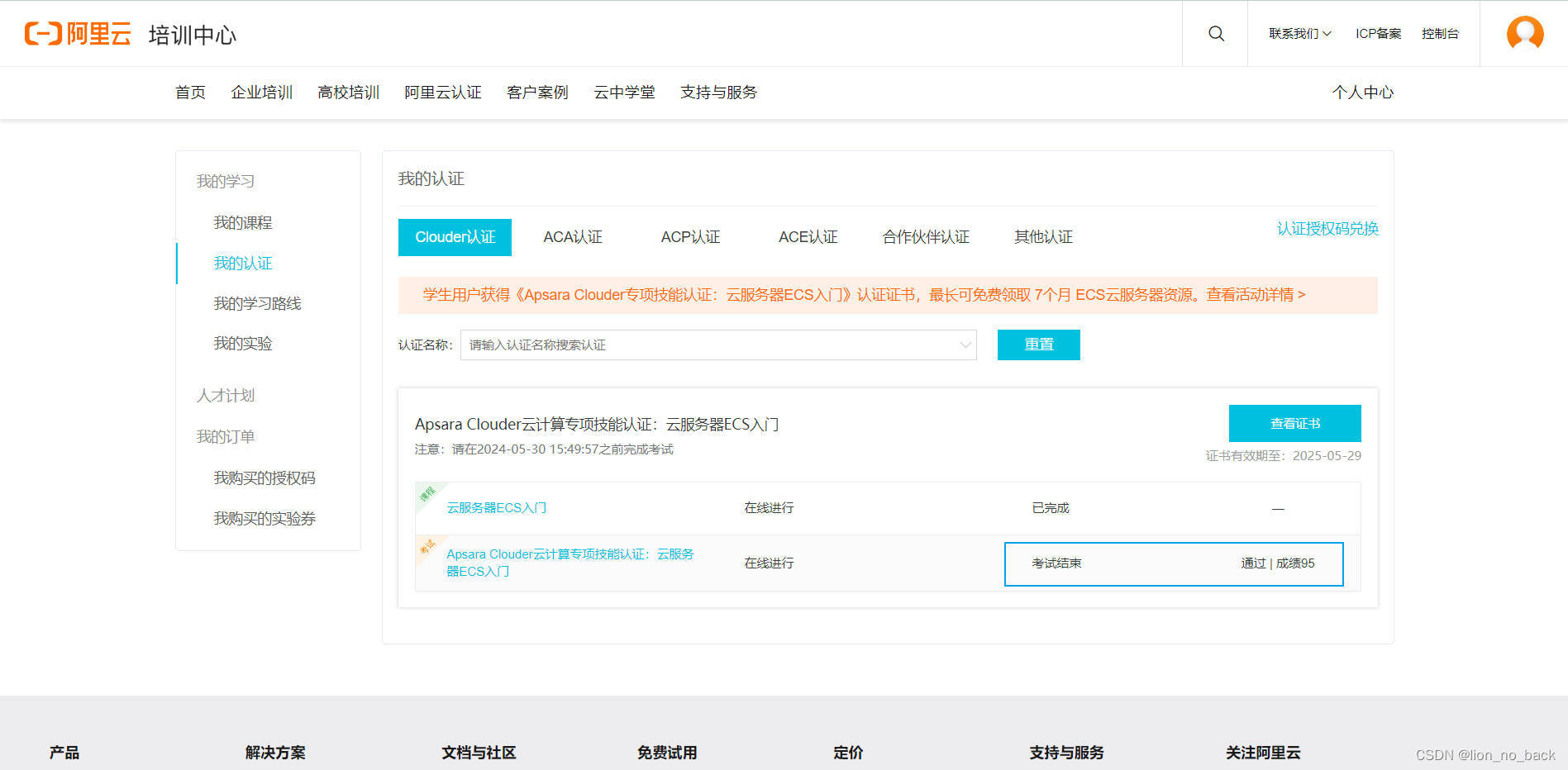Switch to the 其他认证 tab
Viewport: 1568px width, 770px height.
1043,237
